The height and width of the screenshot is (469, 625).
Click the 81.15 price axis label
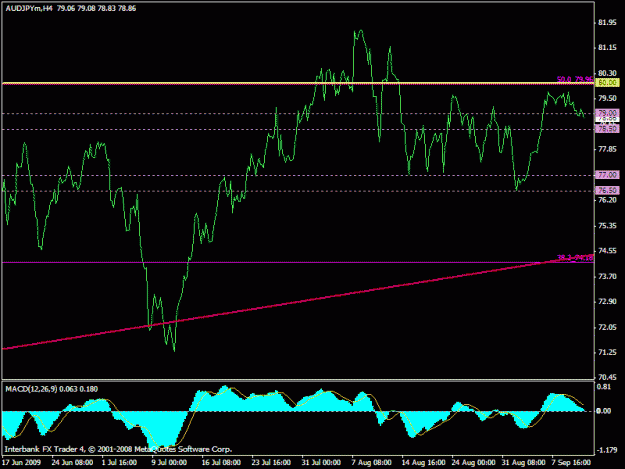click(x=607, y=48)
